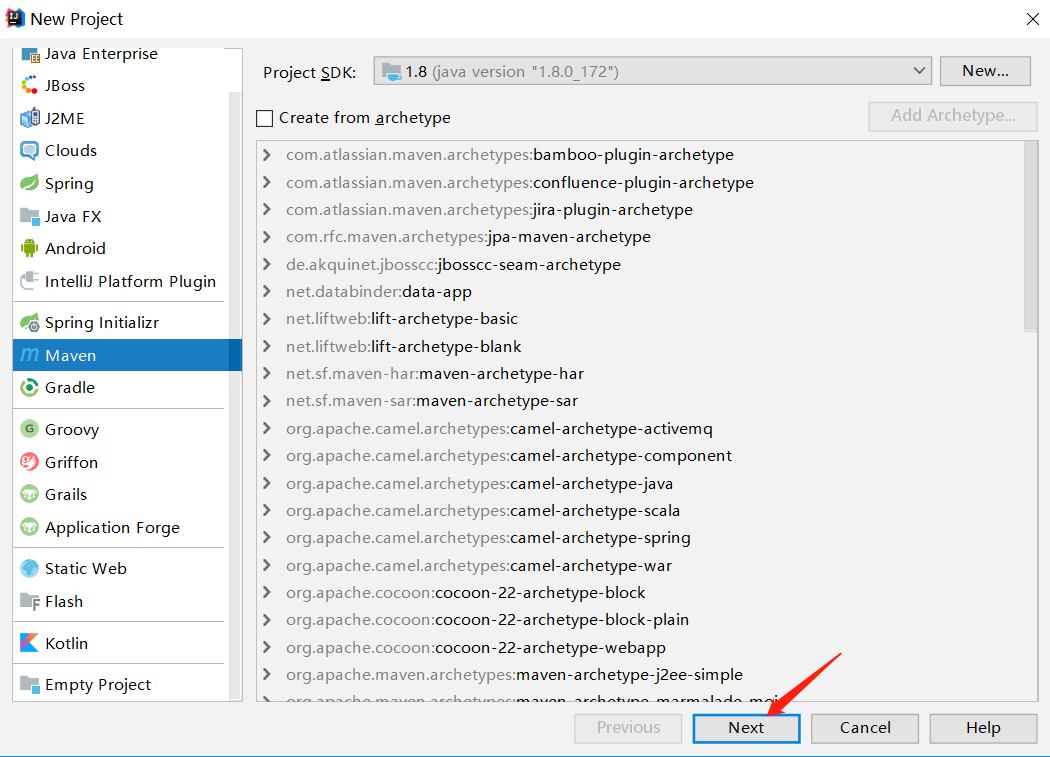
Task: Expand lift-archetype-basic chevron
Action: [267, 319]
